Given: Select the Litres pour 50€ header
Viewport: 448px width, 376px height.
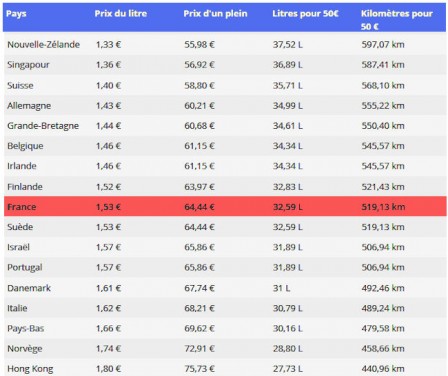Looking at the screenshot, I should (x=305, y=14).
